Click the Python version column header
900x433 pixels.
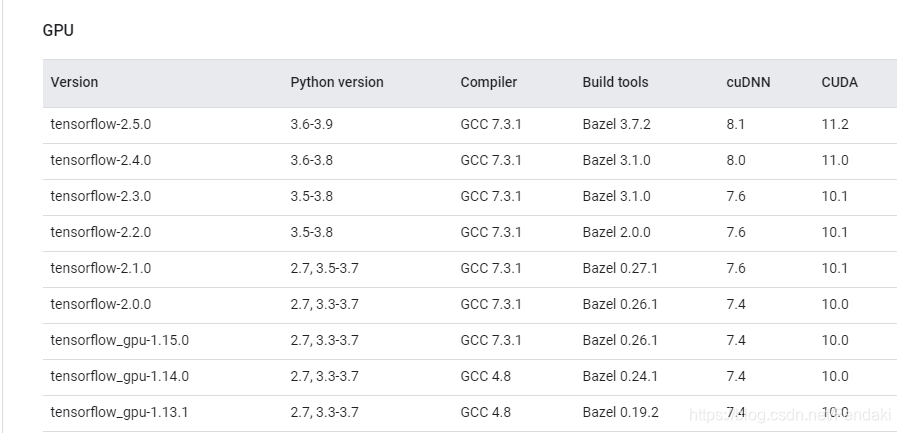click(x=336, y=82)
